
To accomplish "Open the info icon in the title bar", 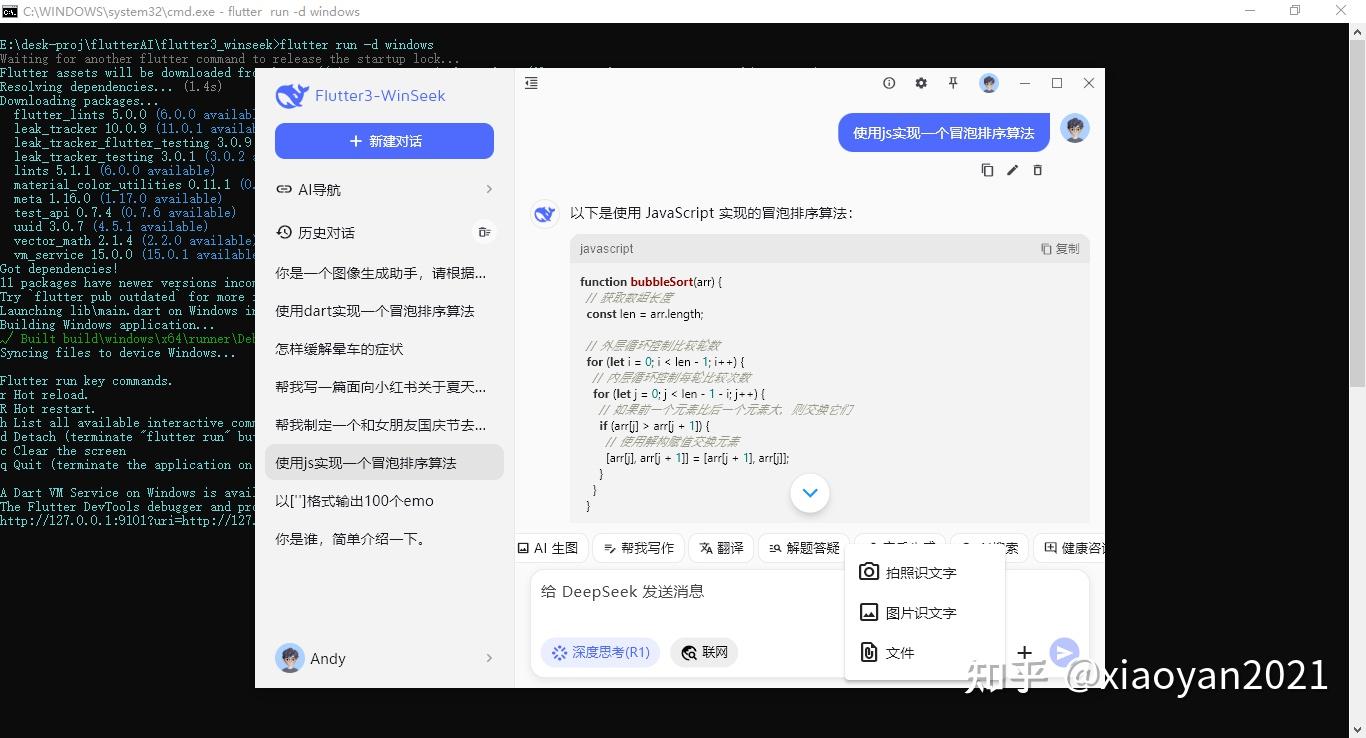I will pyautogui.click(x=889, y=83).
